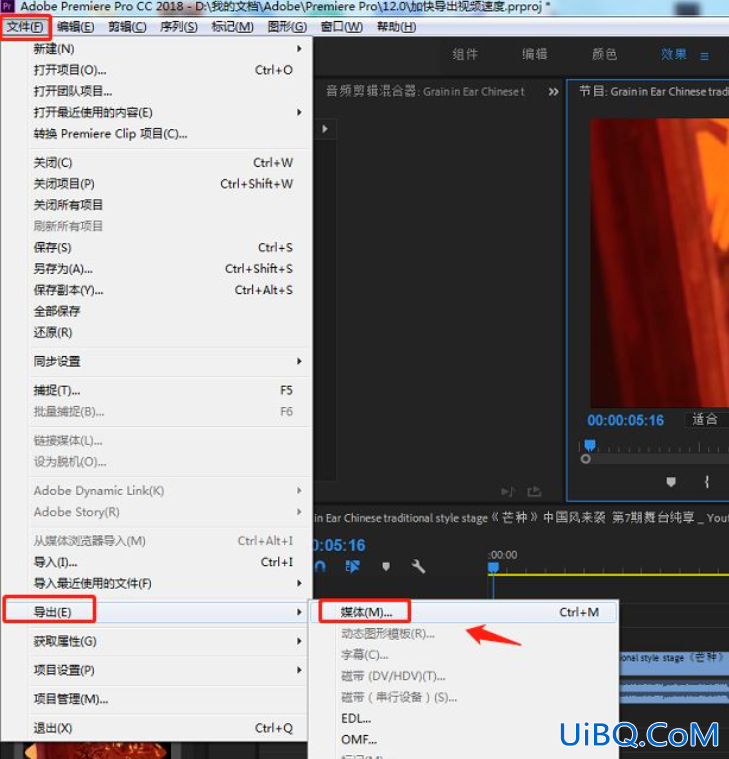Choose 另存为(A)... entry
The height and width of the screenshot is (759, 729).
click(x=168, y=269)
